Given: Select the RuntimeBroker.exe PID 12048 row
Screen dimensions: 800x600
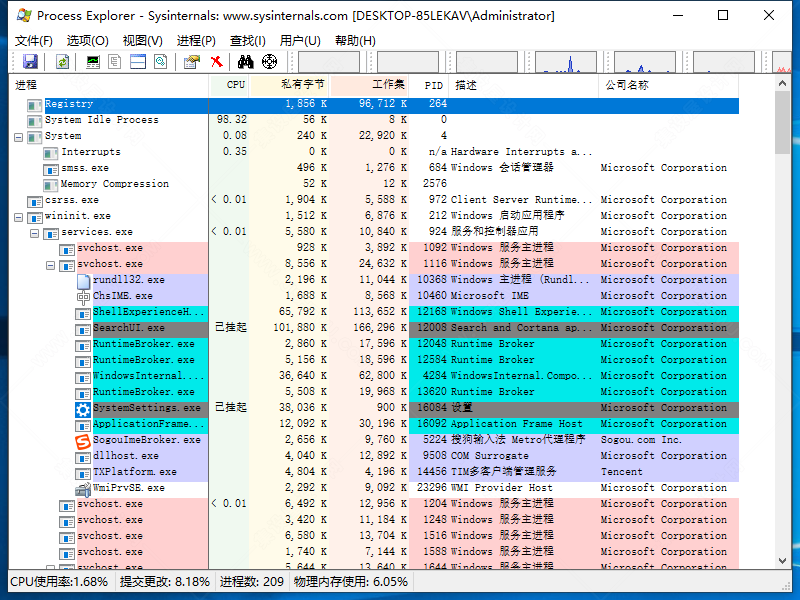Looking at the screenshot, I should [x=374, y=344].
